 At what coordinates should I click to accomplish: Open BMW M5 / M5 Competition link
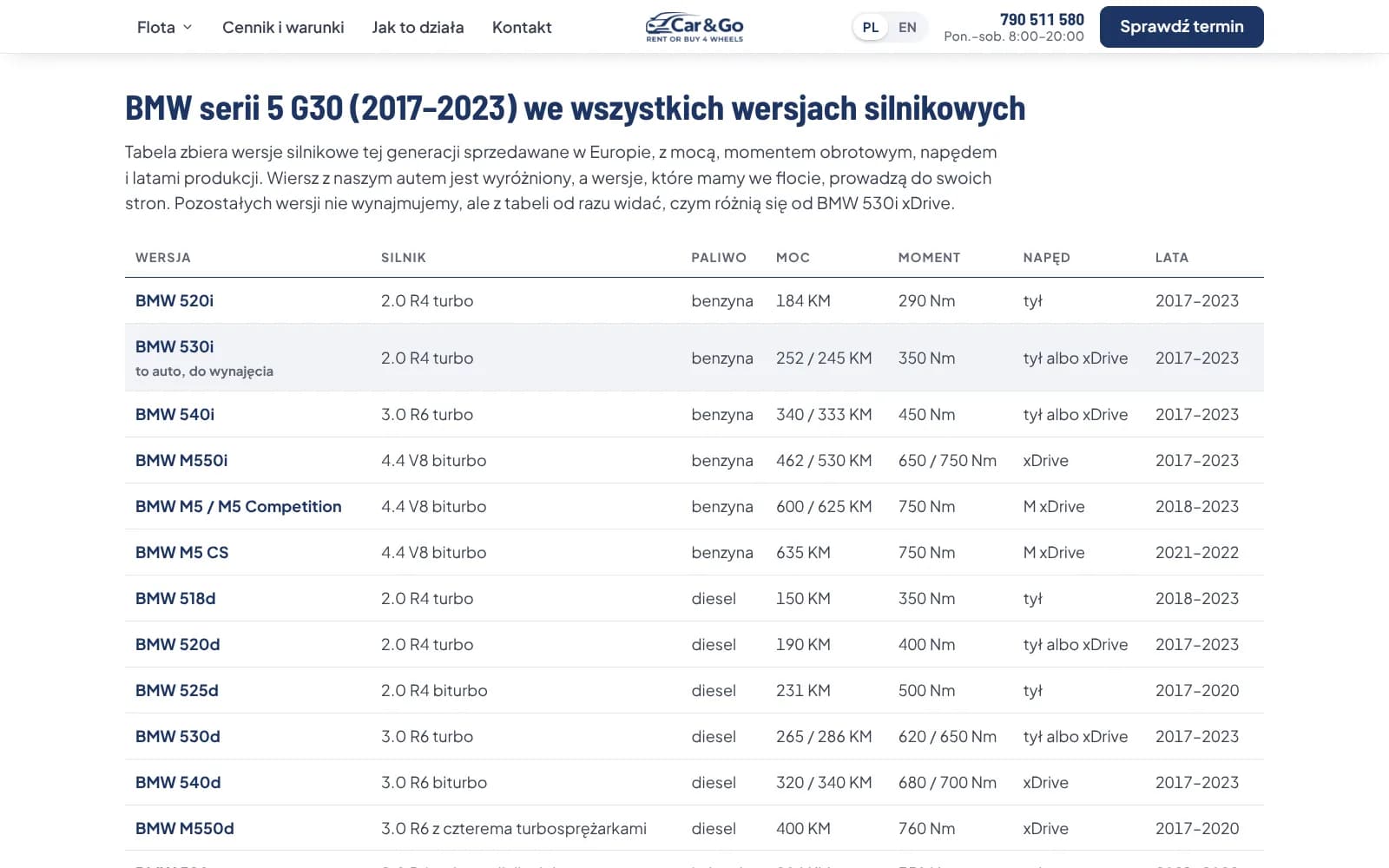click(x=239, y=507)
